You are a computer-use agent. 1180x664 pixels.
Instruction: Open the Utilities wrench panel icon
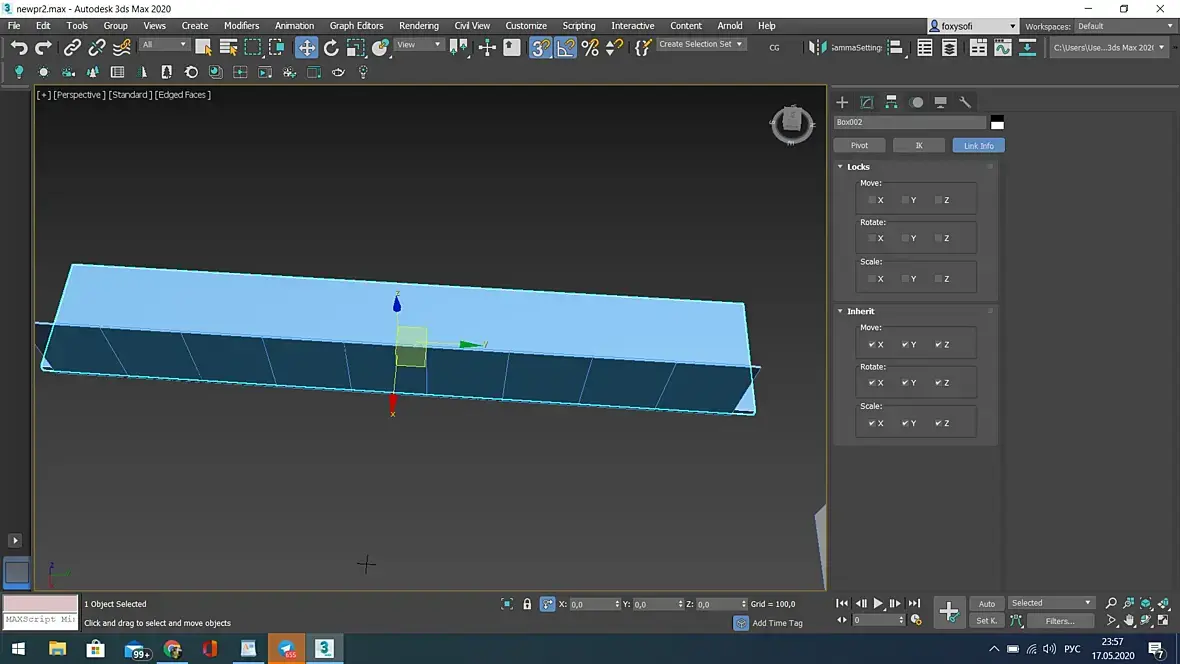click(x=965, y=102)
